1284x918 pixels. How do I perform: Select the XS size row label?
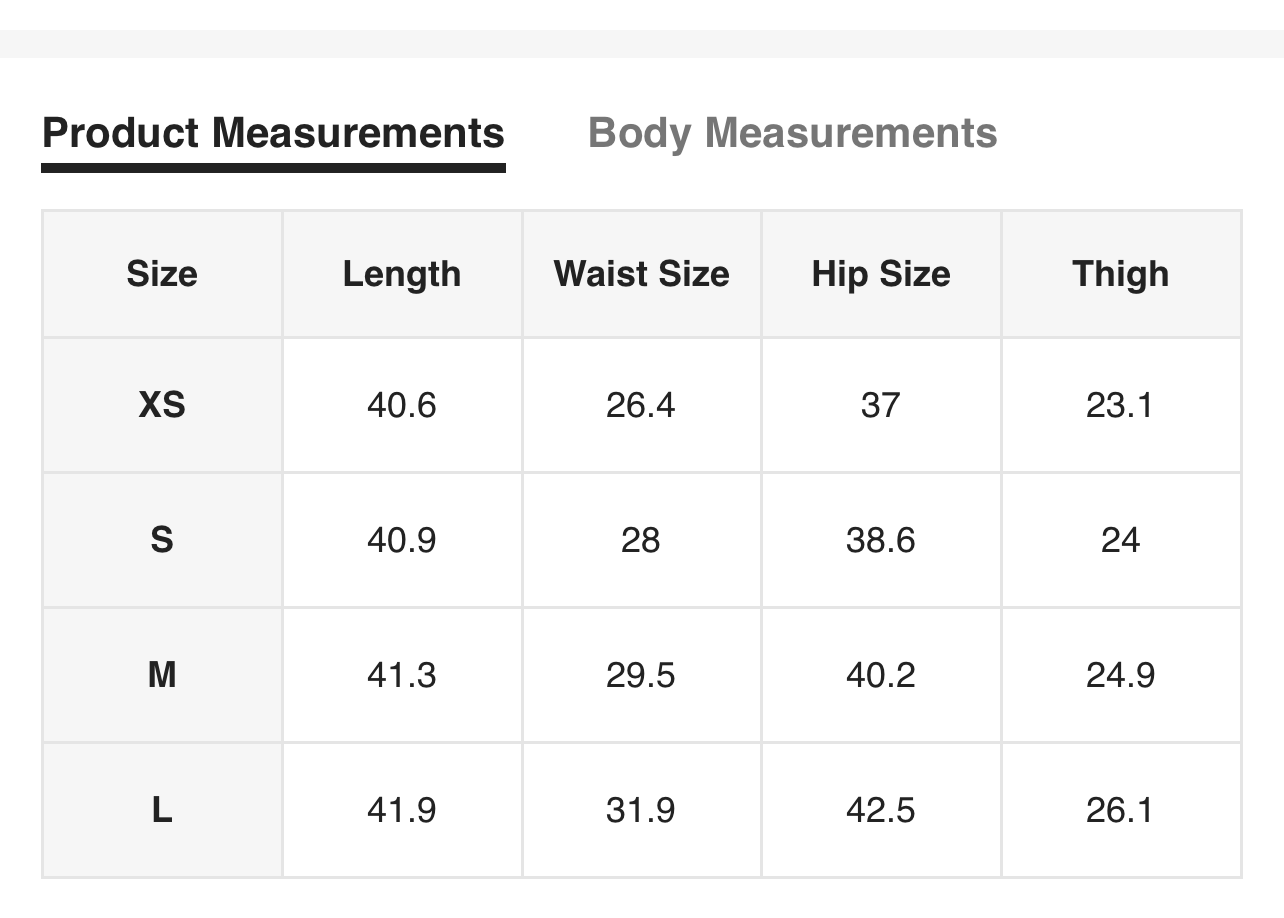point(162,405)
